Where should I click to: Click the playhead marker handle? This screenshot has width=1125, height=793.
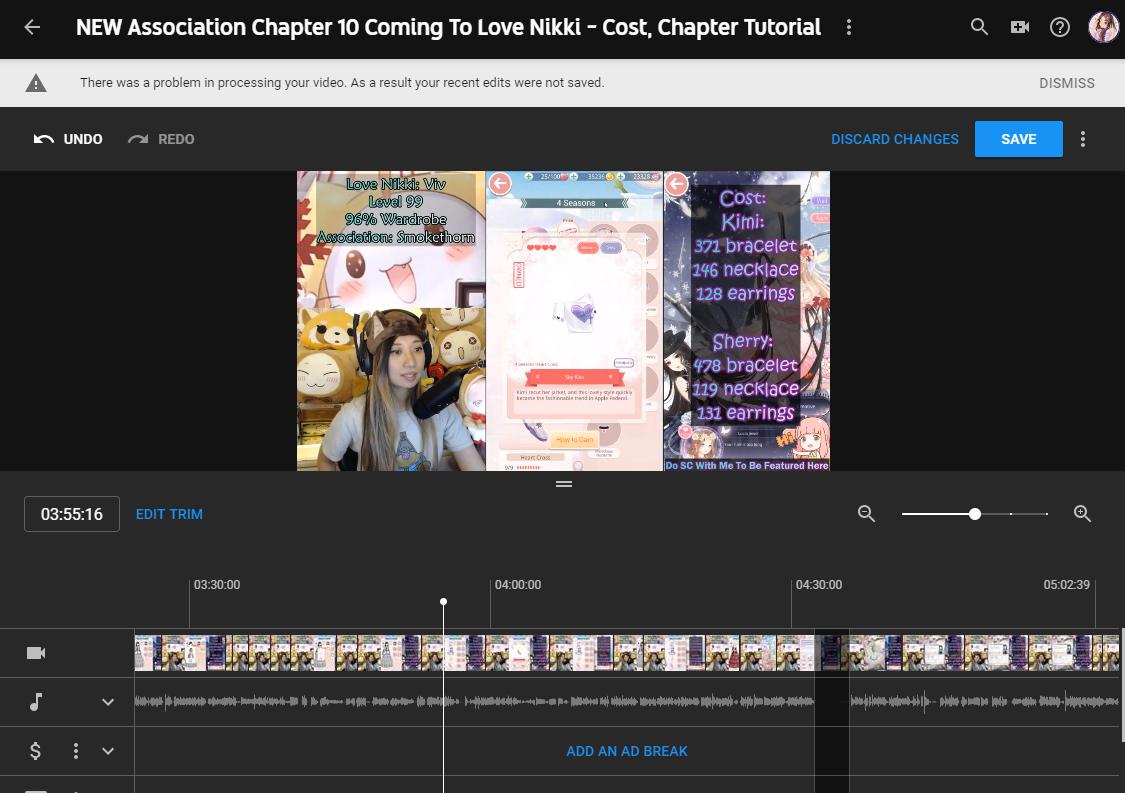point(443,601)
